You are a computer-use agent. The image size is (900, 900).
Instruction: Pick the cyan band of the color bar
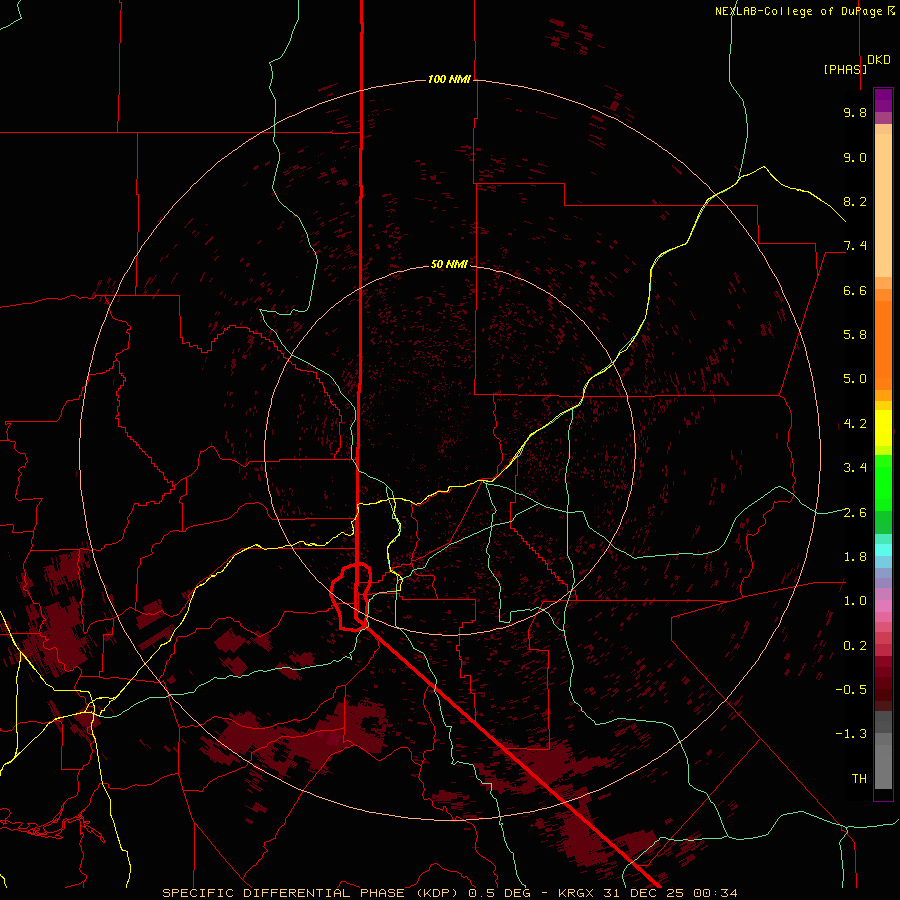883,549
